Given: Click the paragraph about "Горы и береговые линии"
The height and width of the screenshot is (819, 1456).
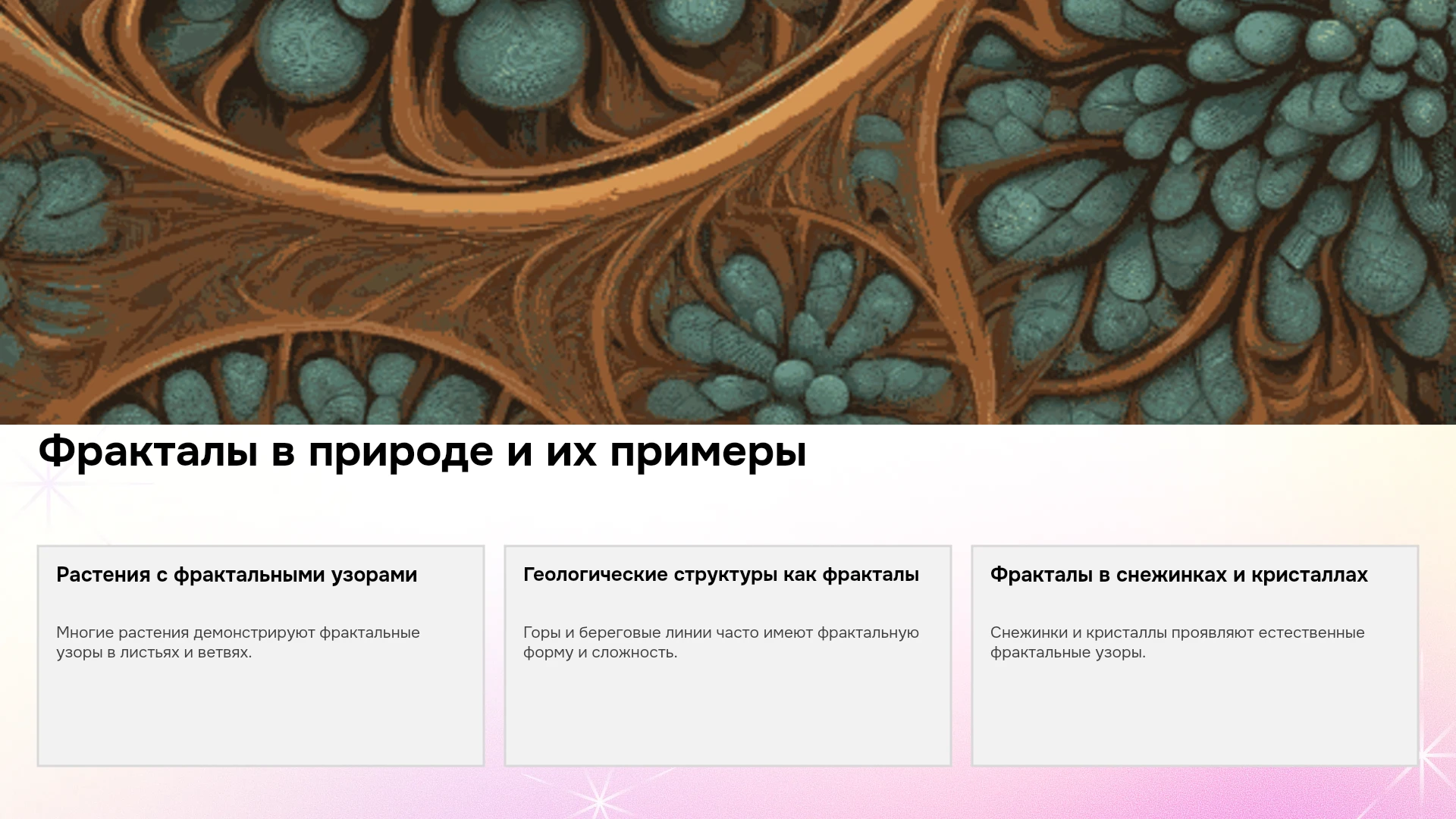Looking at the screenshot, I should coord(721,642).
